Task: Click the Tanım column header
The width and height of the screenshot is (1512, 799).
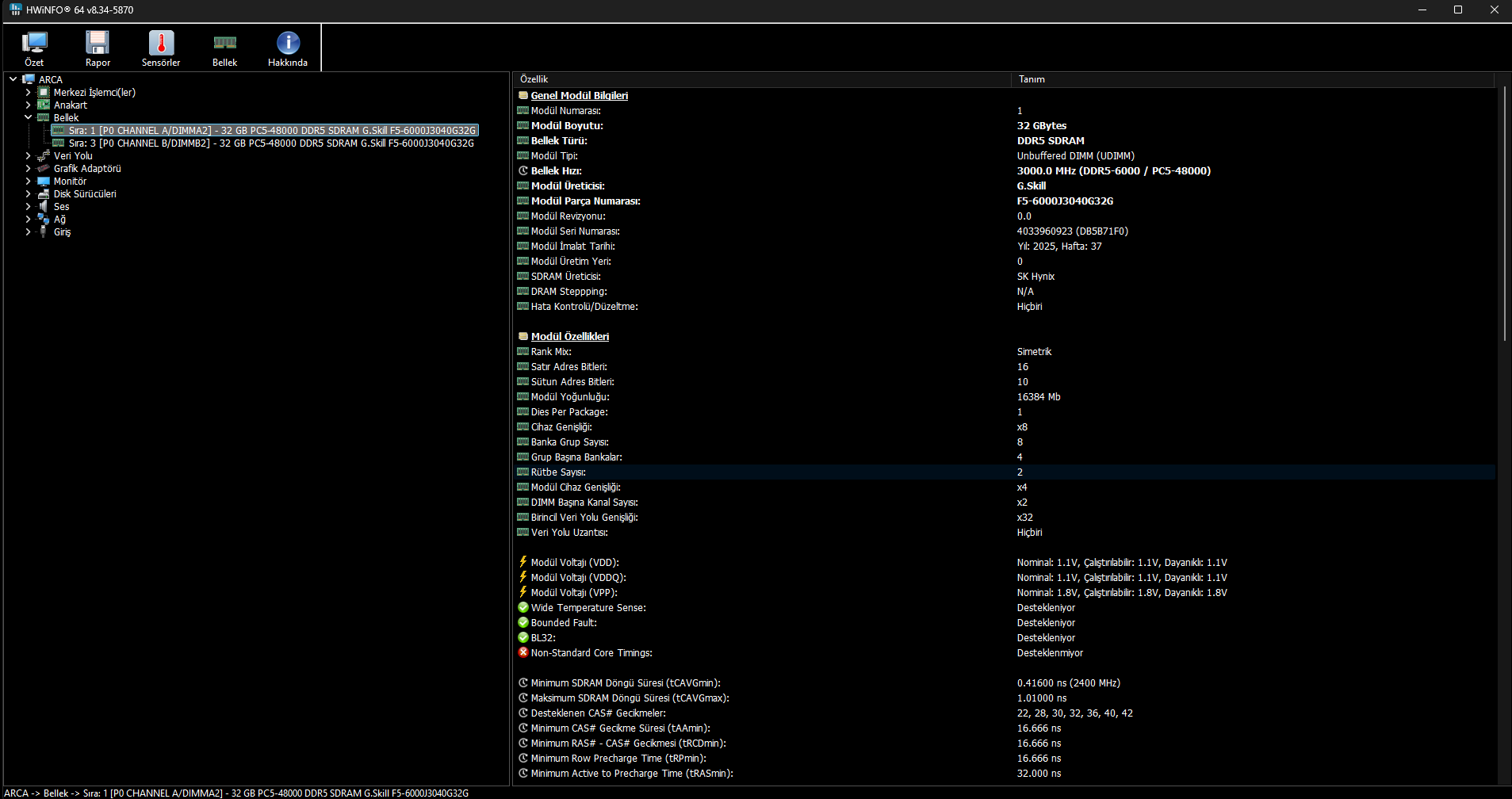Action: [x=1252, y=79]
